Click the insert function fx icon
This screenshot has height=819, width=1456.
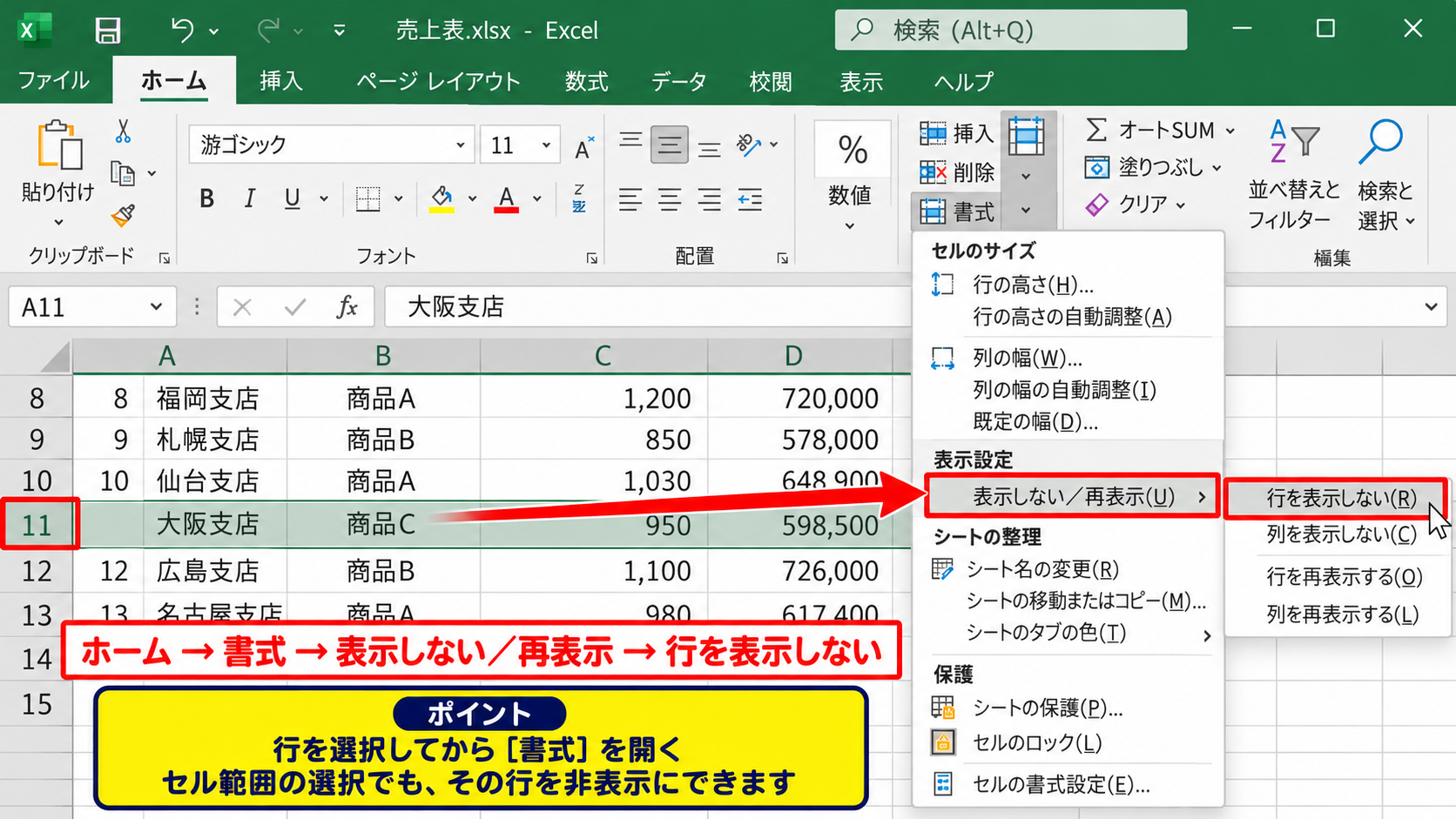347,306
